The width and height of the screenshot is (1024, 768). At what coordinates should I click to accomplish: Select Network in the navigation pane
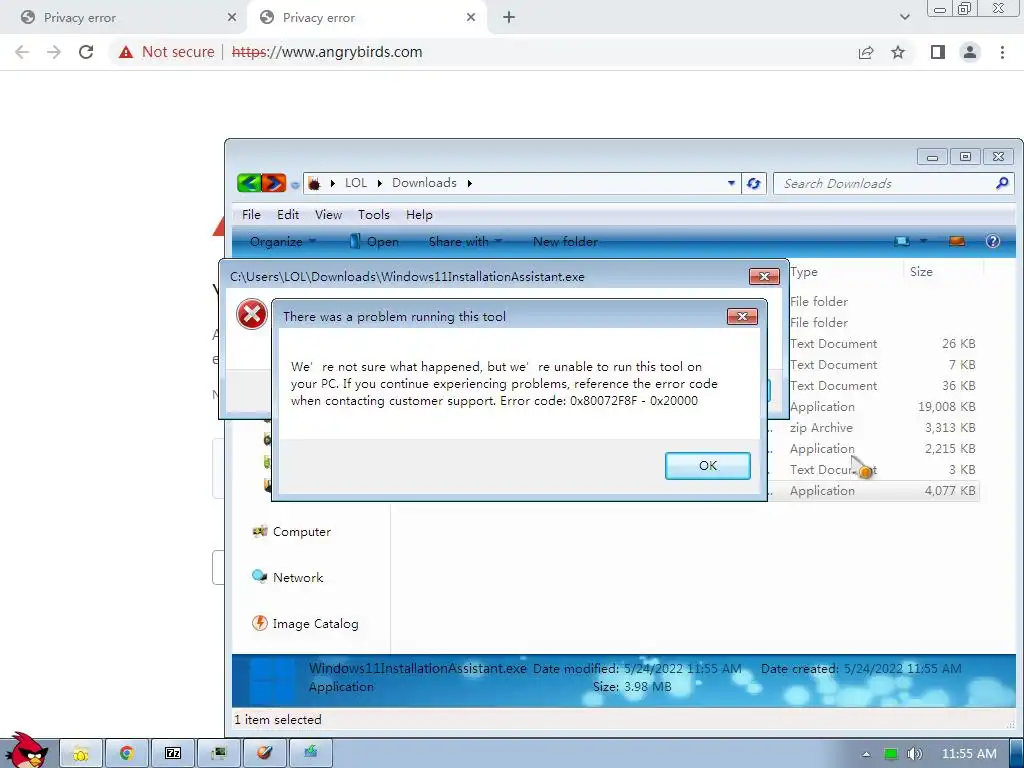[288, 577]
